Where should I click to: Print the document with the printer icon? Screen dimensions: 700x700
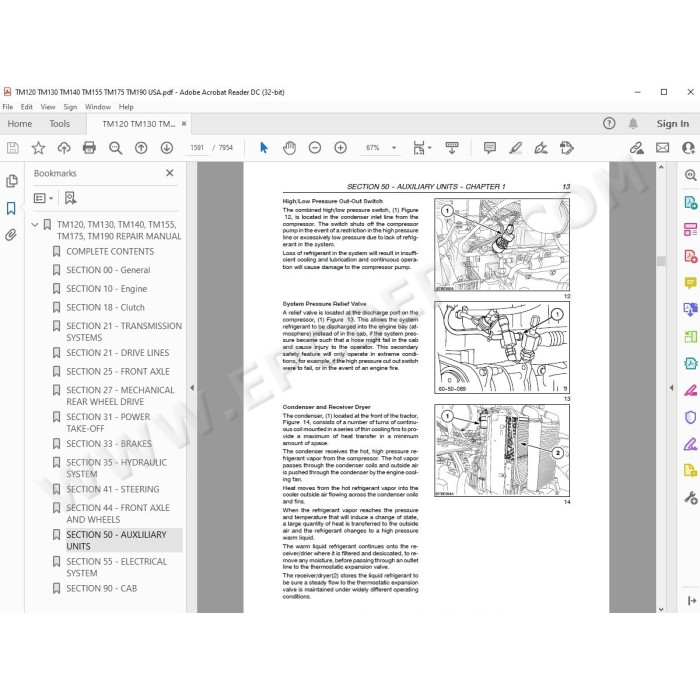89,148
